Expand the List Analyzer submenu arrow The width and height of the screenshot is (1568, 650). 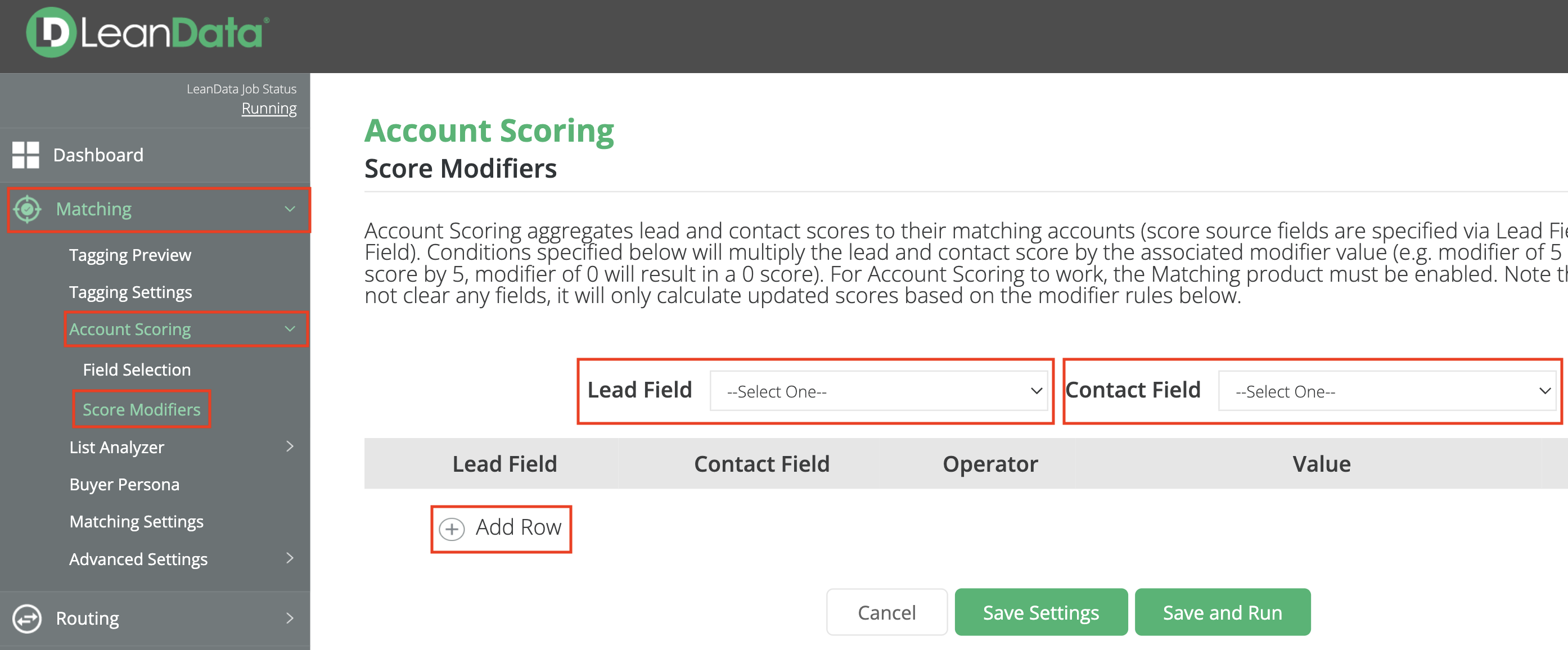pyautogui.click(x=290, y=446)
